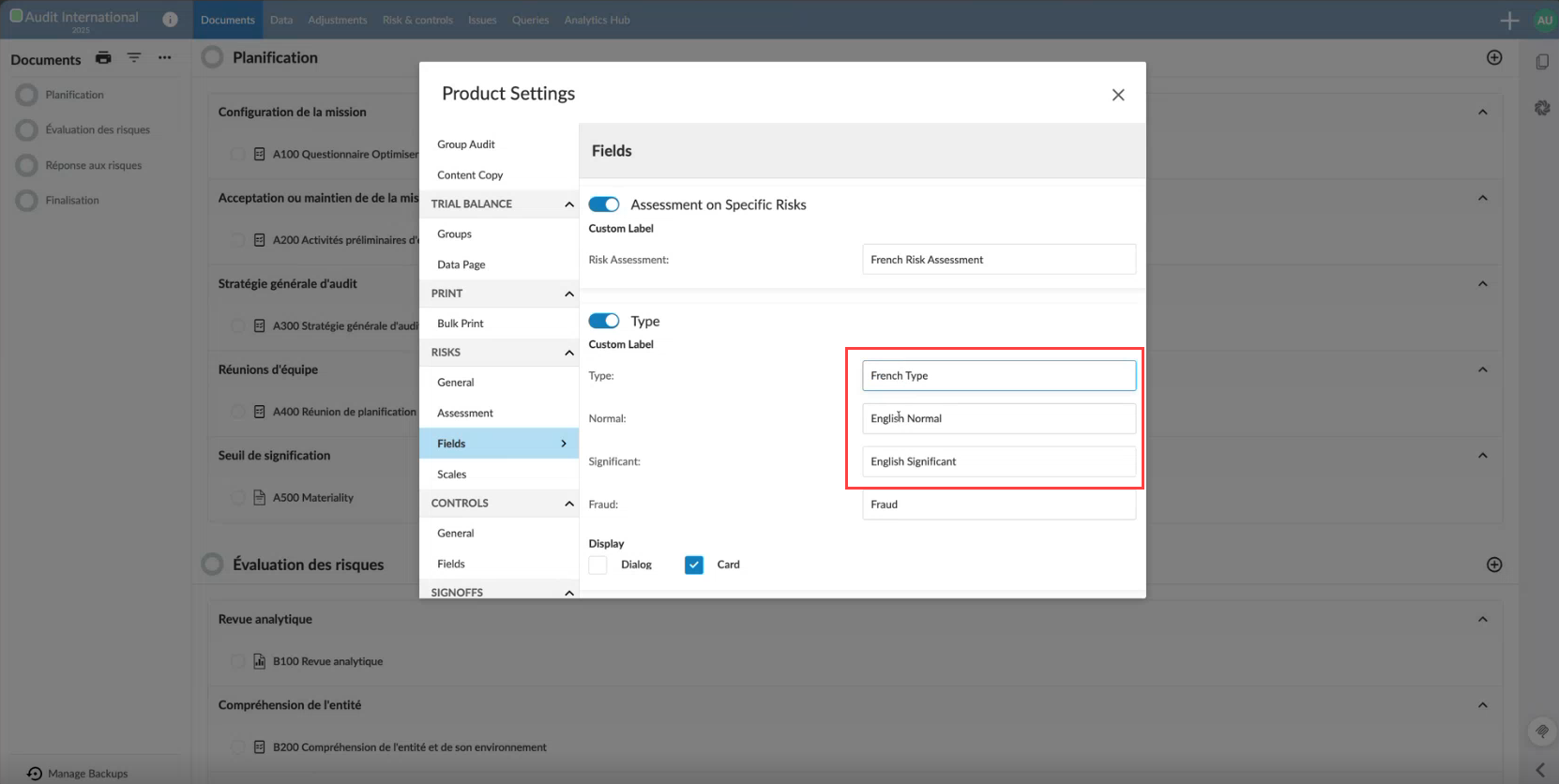
Task: Click the engagement info icon
Action: 170,19
